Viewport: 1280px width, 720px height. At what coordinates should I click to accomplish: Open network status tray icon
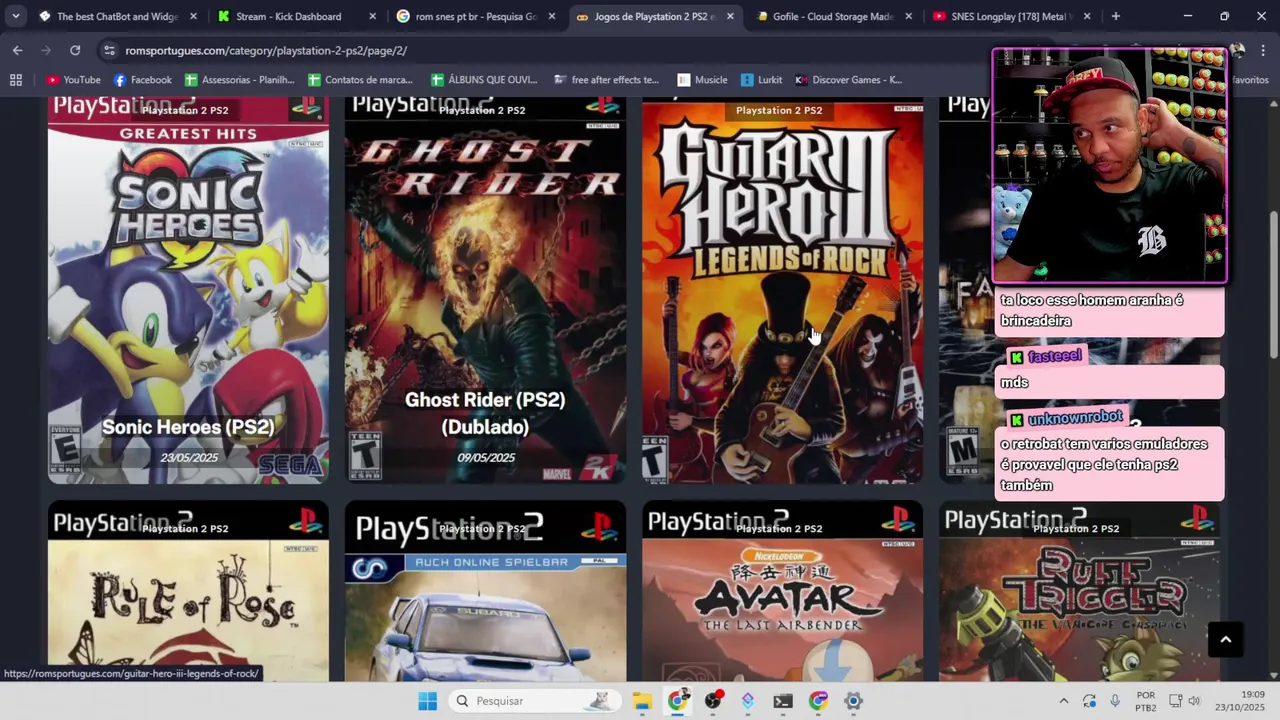[1176, 701]
